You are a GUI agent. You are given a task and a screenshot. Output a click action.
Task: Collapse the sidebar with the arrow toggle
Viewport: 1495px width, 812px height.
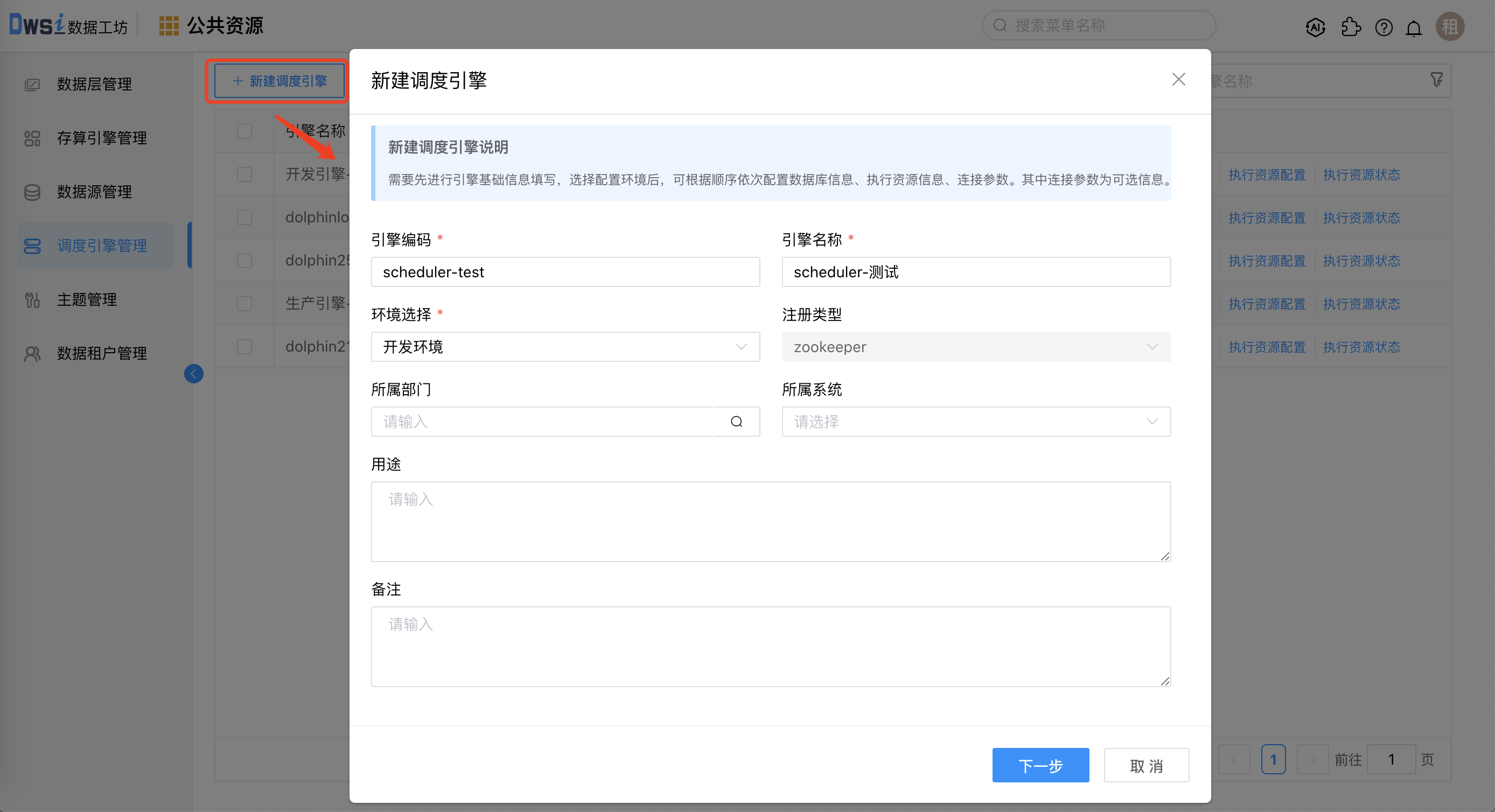coord(194,373)
